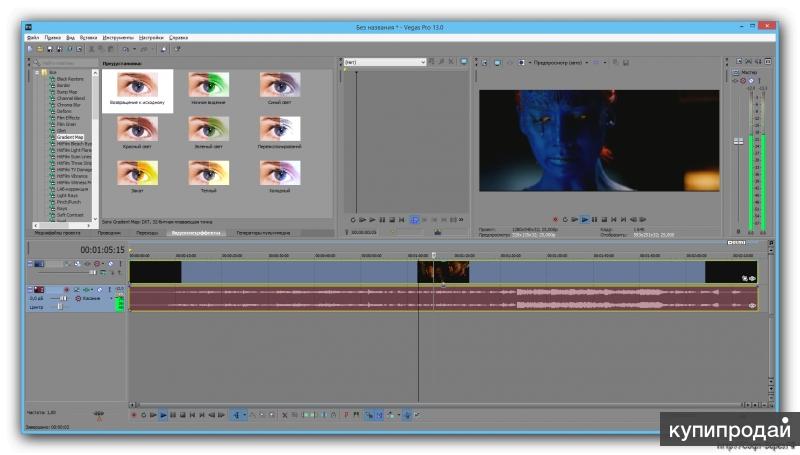Select the Zoom edit tool
The image size is (800, 455).
point(271,415)
